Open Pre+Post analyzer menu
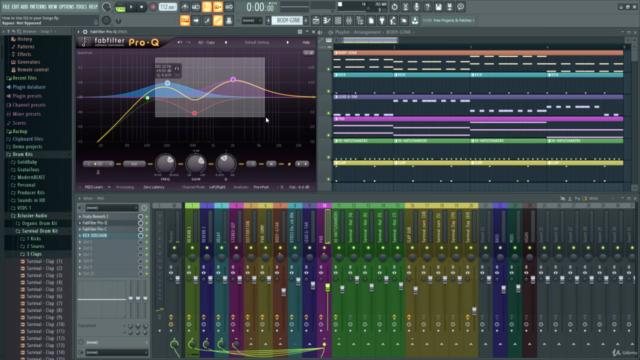Viewport: 640px width, 360px height. coord(261,187)
